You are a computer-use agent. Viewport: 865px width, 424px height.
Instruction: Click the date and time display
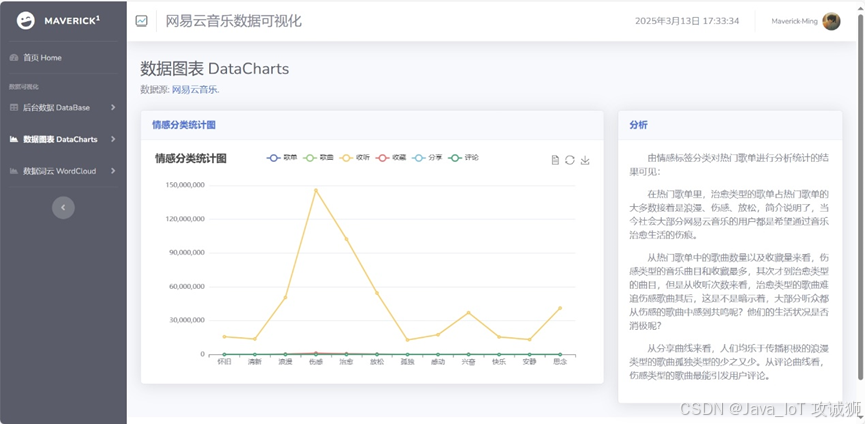[687, 22]
